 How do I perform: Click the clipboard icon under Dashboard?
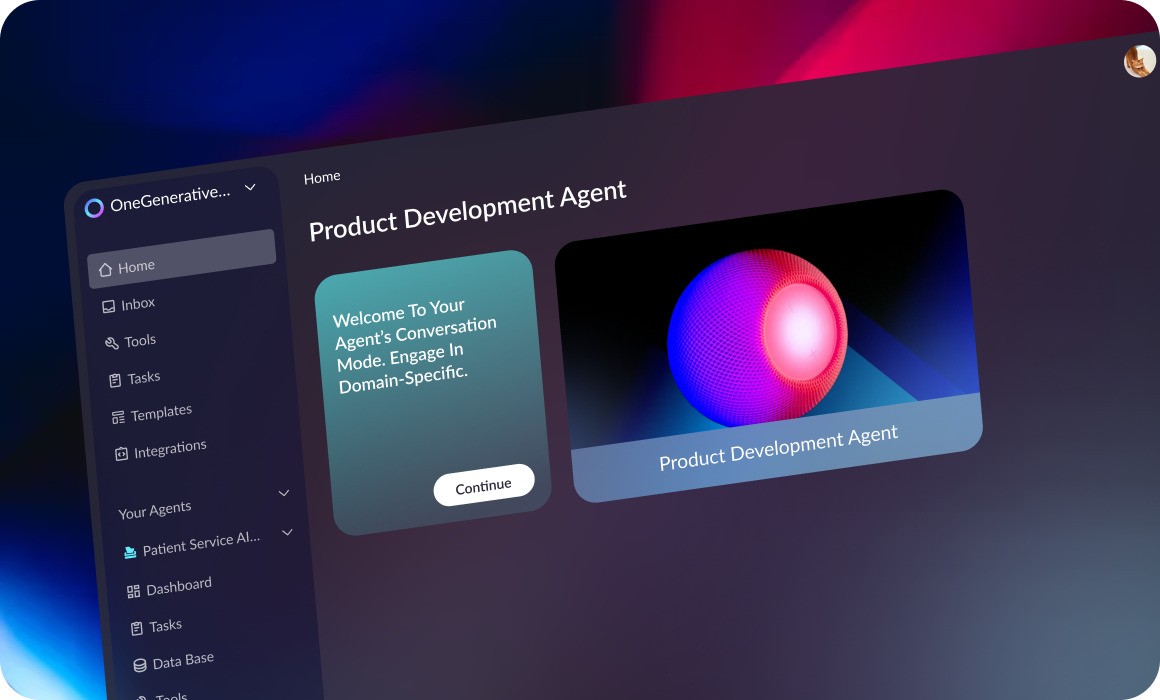pyautogui.click(x=137, y=628)
